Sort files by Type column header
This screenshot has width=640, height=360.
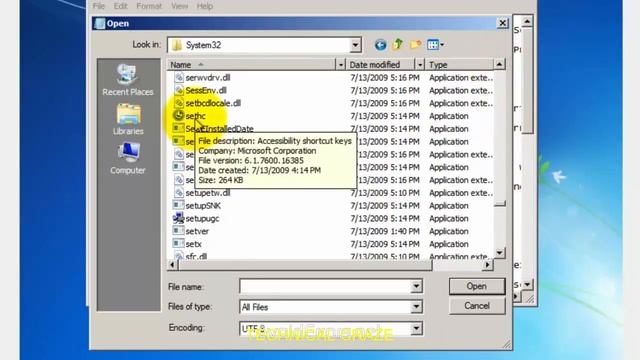coord(459,64)
